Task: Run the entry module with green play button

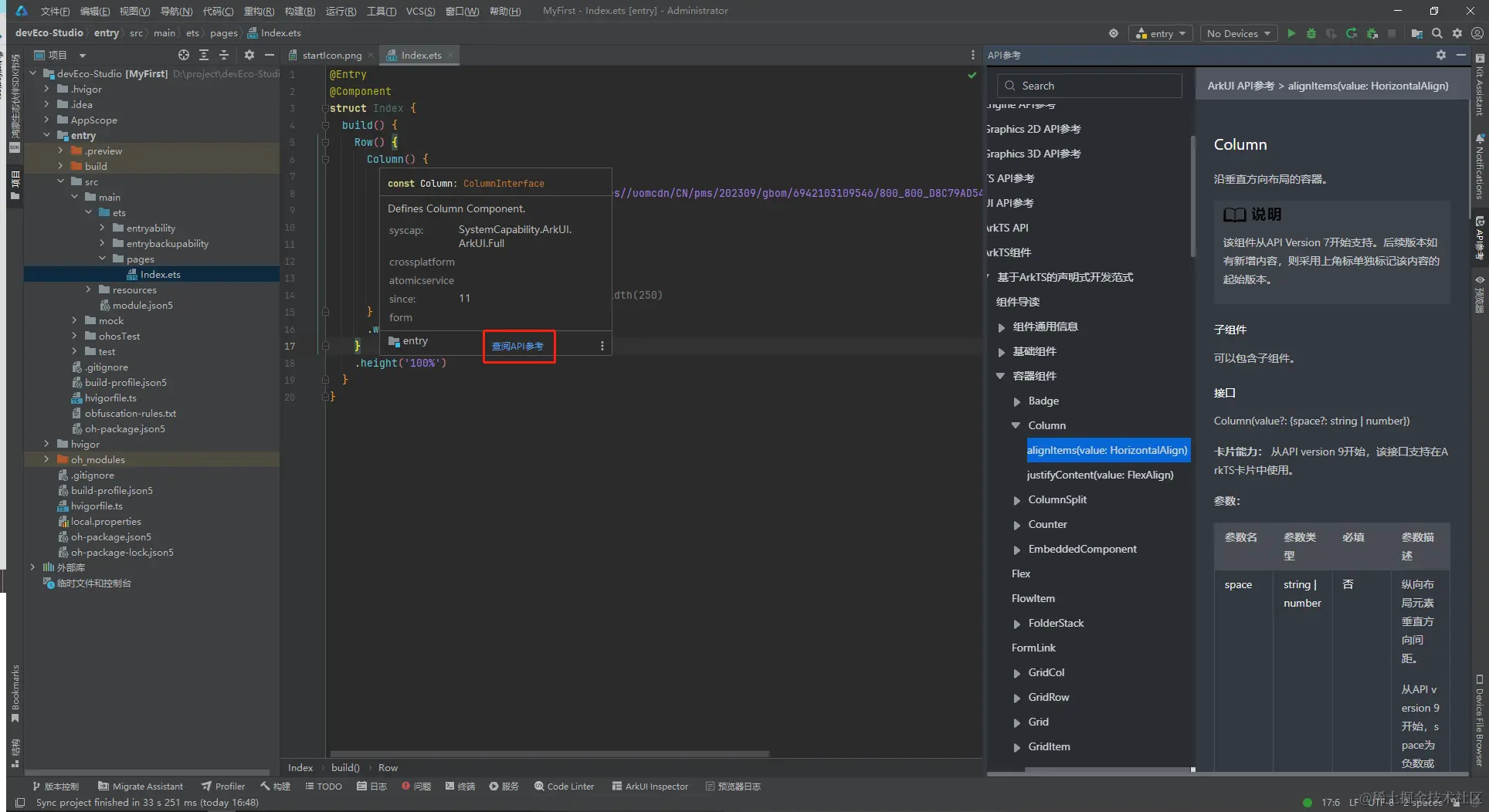Action: (1291, 33)
